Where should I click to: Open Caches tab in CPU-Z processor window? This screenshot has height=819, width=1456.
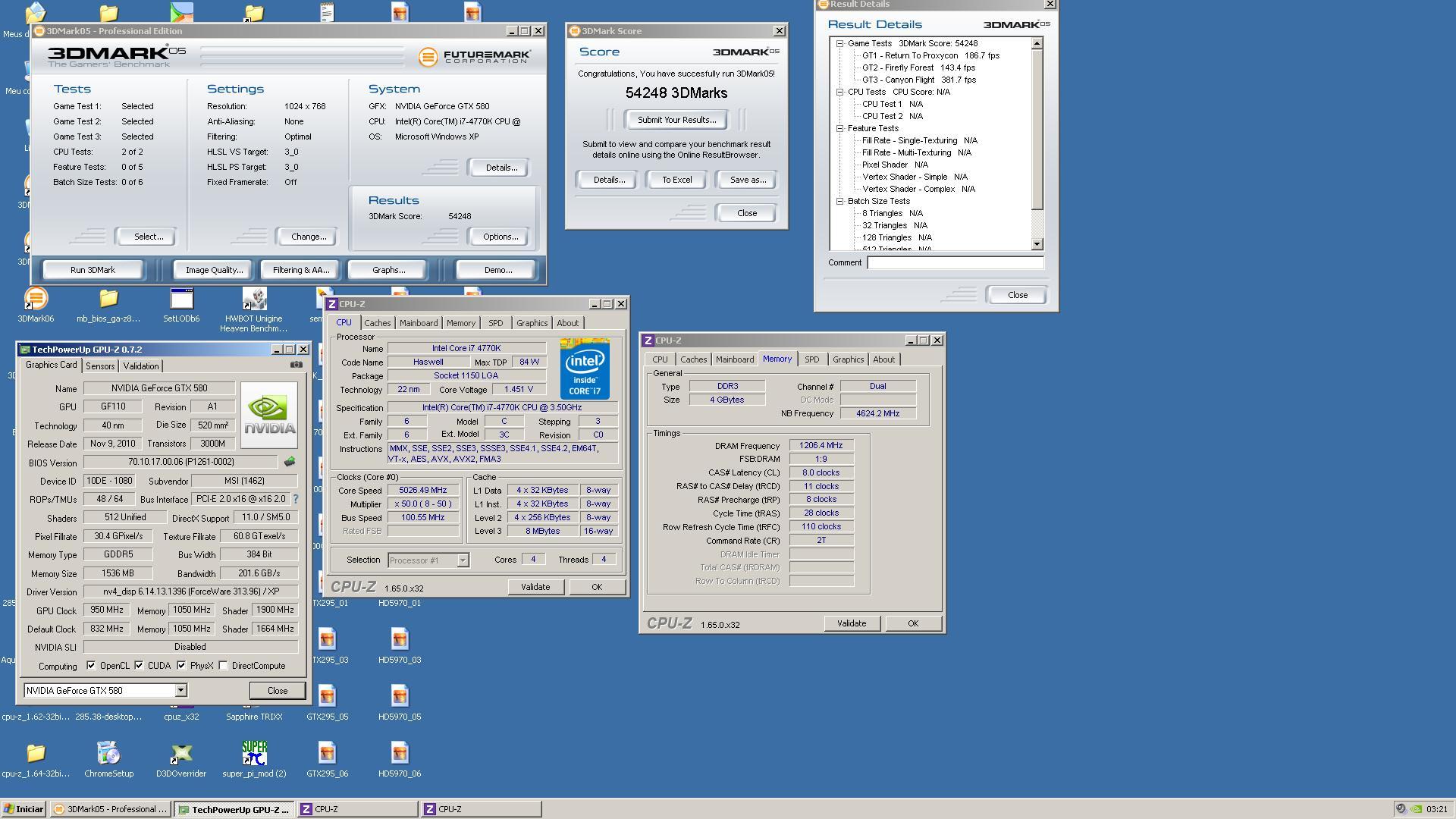point(377,323)
